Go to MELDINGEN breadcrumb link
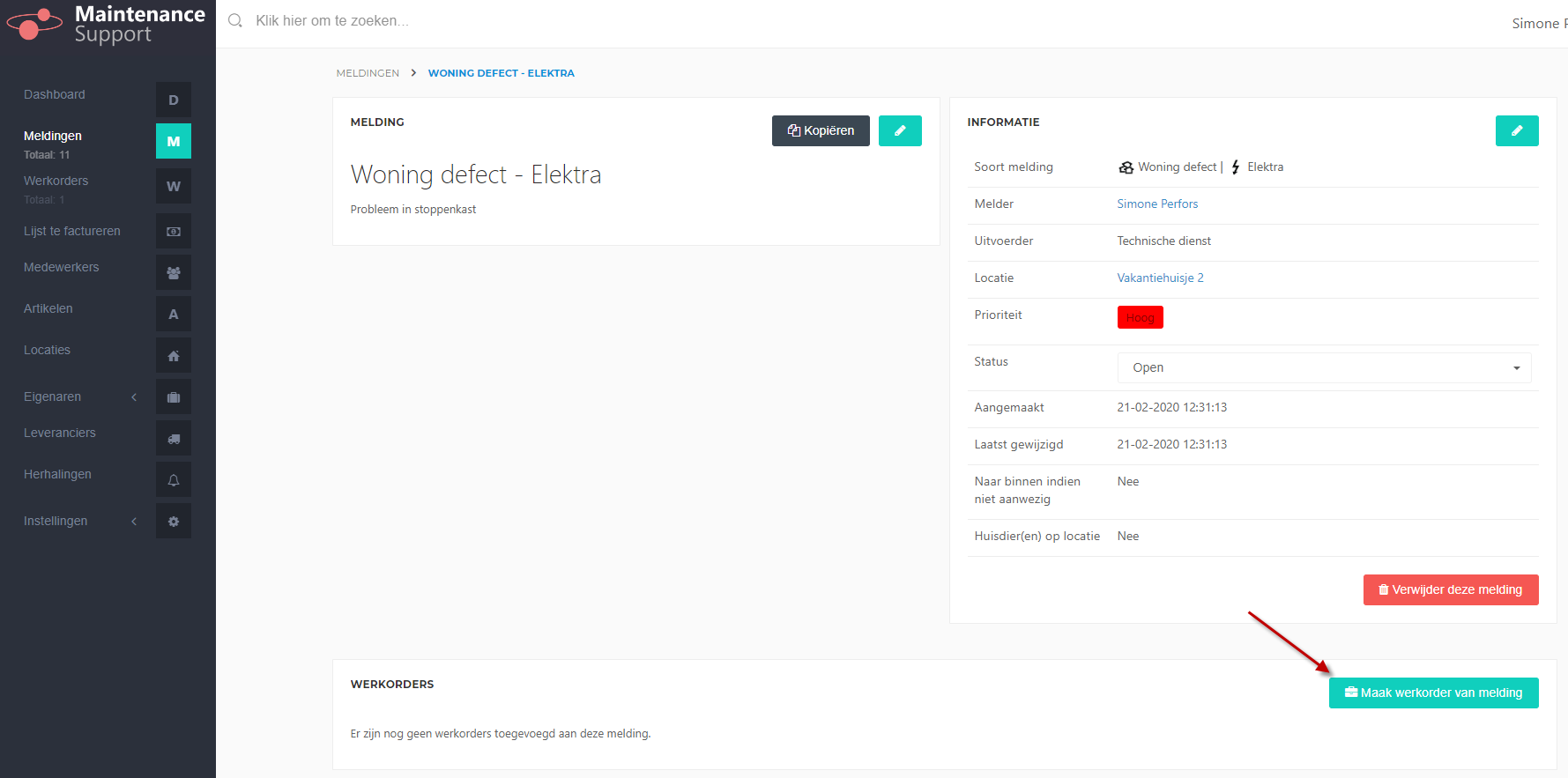This screenshot has width=1568, height=778. [x=368, y=73]
